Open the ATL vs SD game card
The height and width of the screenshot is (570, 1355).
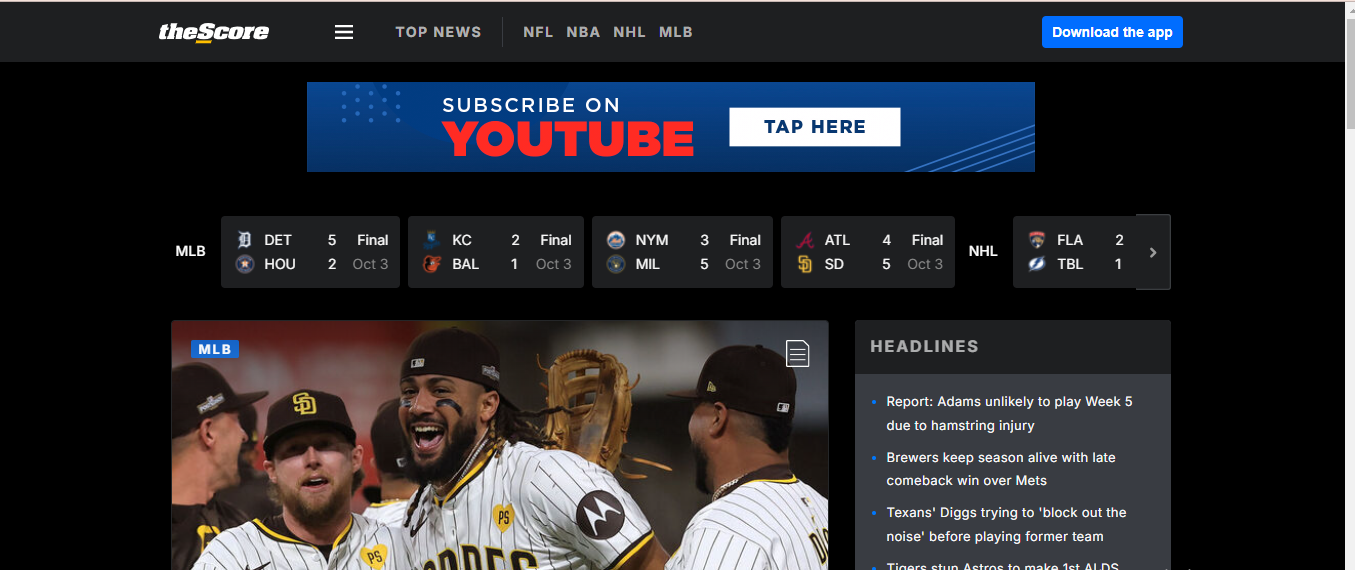[868, 252]
